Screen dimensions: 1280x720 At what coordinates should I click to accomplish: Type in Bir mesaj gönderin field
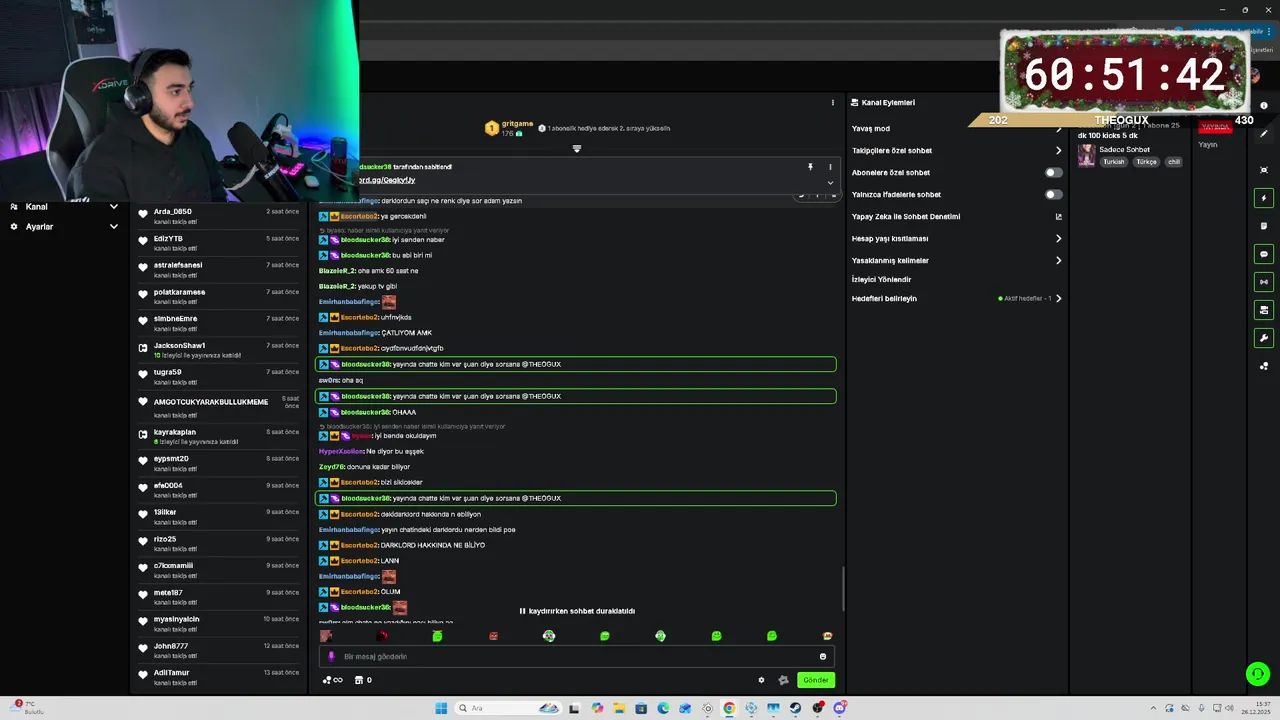pyautogui.click(x=575, y=657)
